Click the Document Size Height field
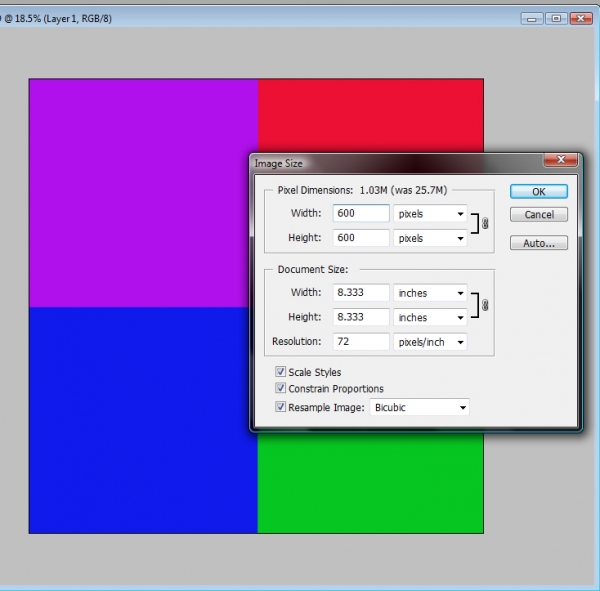600x591 pixels. (x=361, y=317)
